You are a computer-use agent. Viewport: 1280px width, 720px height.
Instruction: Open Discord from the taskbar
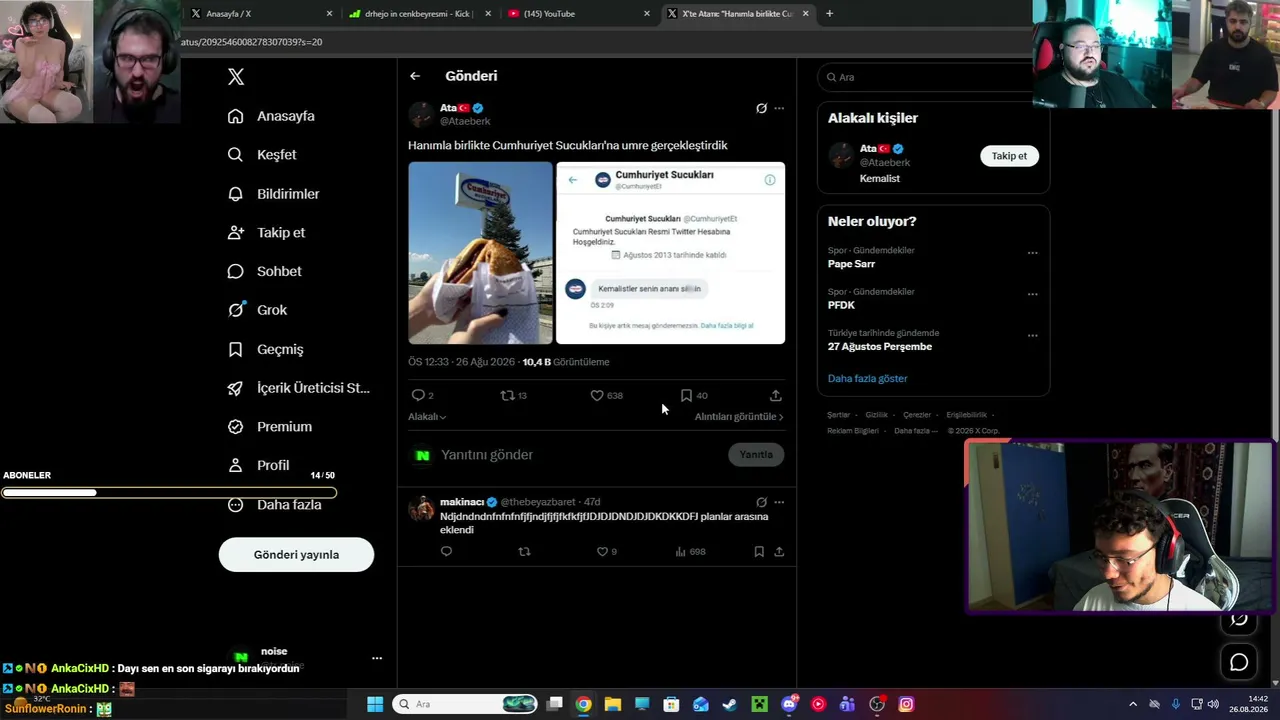coord(789,704)
